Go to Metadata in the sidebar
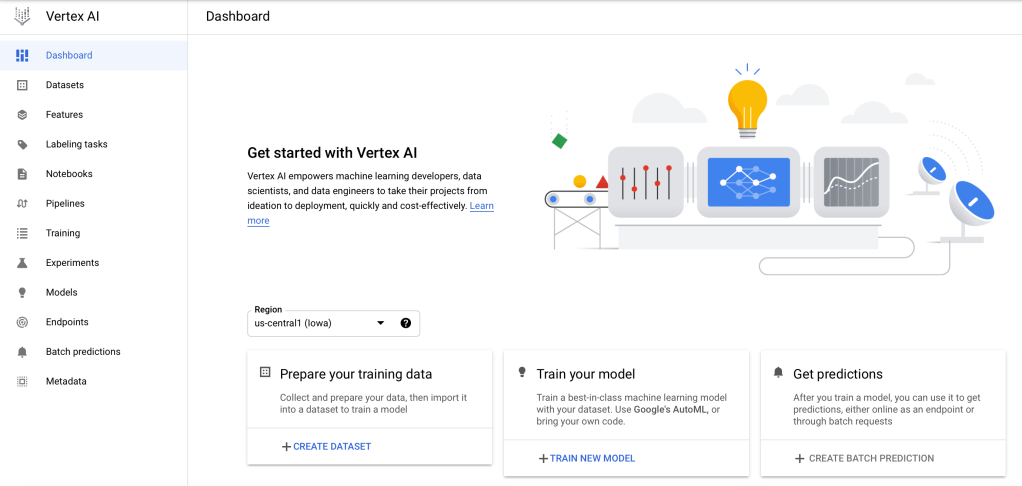The height and width of the screenshot is (486, 1022). pyautogui.click(x=66, y=381)
